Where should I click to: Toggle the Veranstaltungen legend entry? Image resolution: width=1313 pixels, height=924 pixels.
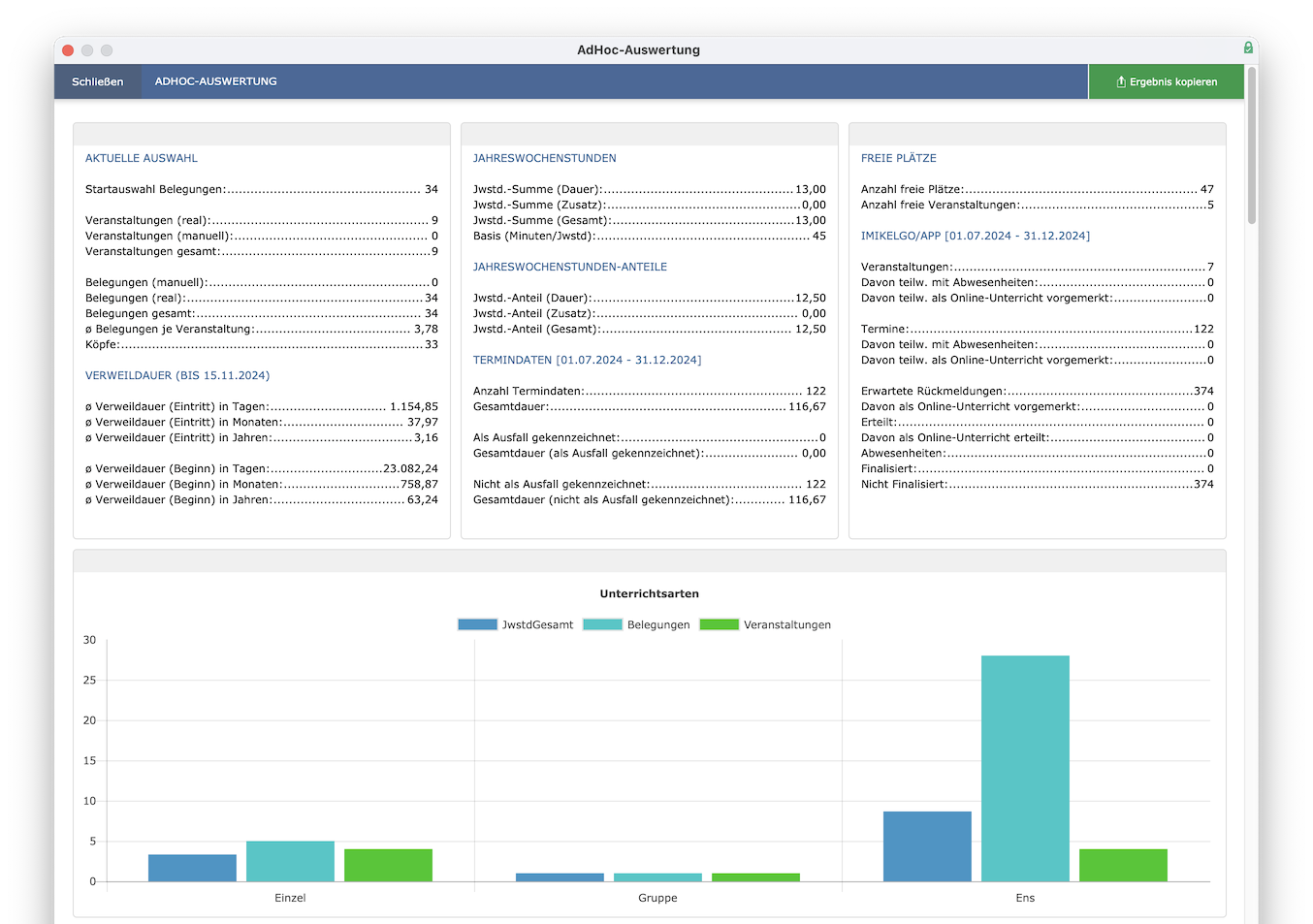coord(765,624)
